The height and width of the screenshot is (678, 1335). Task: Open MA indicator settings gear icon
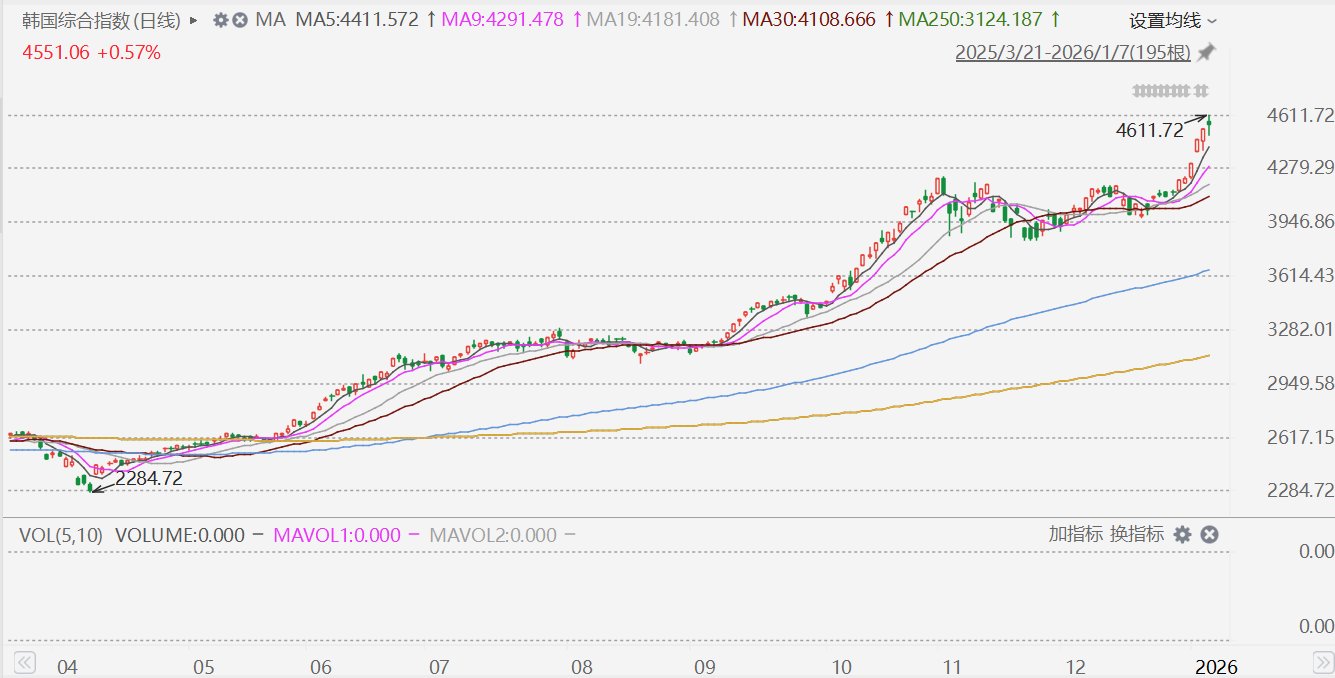221,20
